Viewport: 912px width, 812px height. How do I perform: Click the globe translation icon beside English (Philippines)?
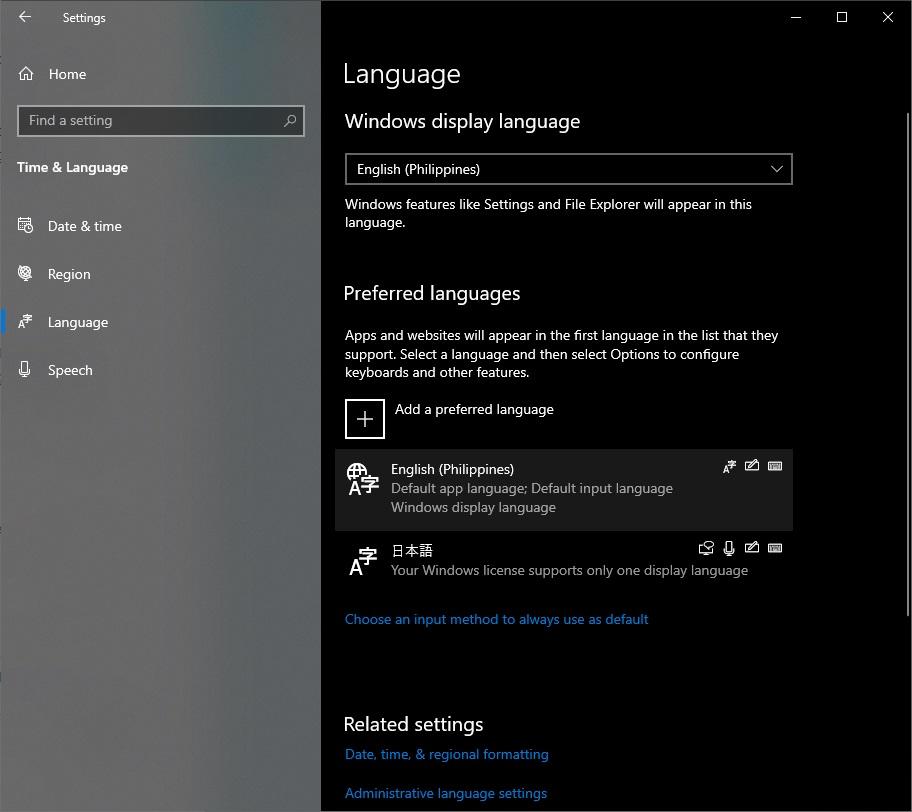tap(362, 480)
